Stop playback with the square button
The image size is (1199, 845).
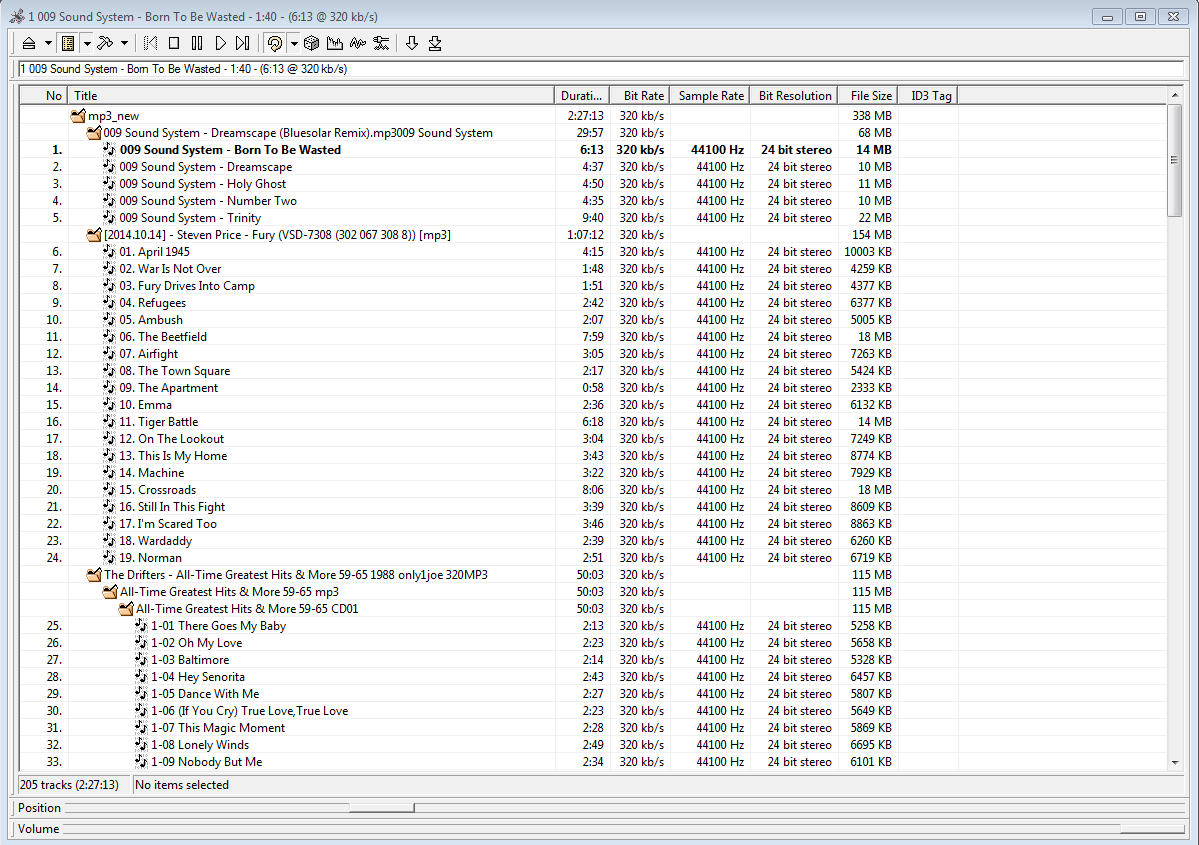(x=174, y=43)
